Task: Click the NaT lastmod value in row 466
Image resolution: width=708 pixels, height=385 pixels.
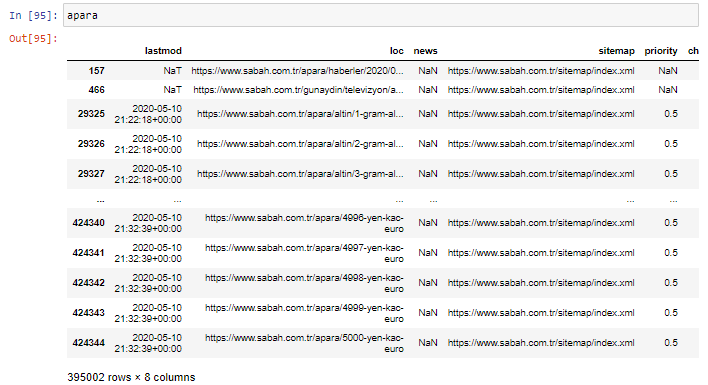Action: coord(172,90)
